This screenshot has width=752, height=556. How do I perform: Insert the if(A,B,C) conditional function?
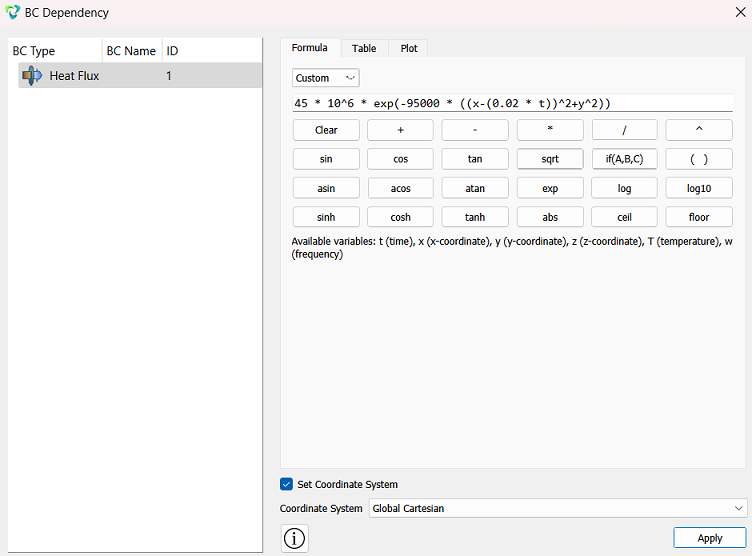coord(624,159)
